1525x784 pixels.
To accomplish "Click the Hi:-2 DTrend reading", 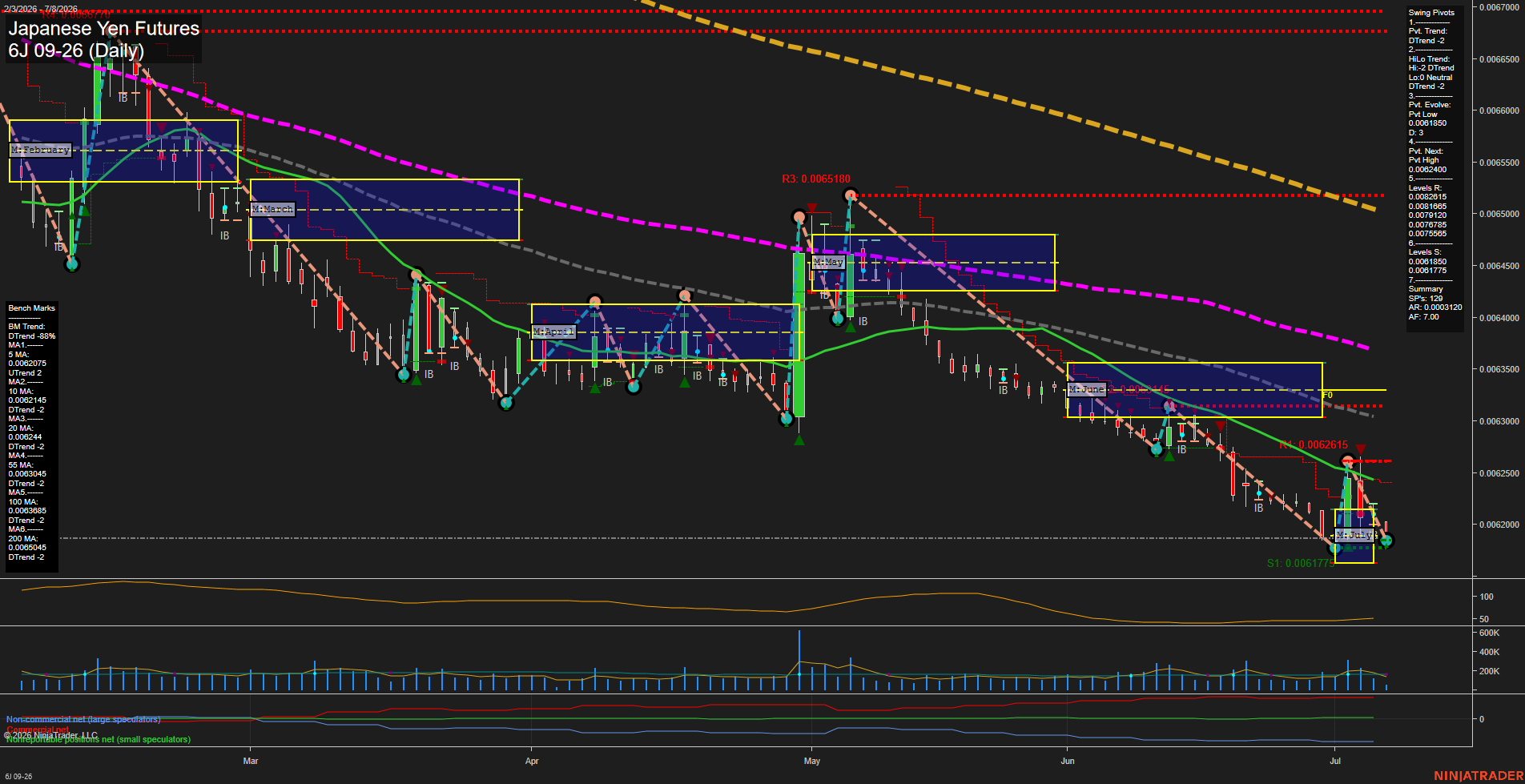I will 1431,68.
